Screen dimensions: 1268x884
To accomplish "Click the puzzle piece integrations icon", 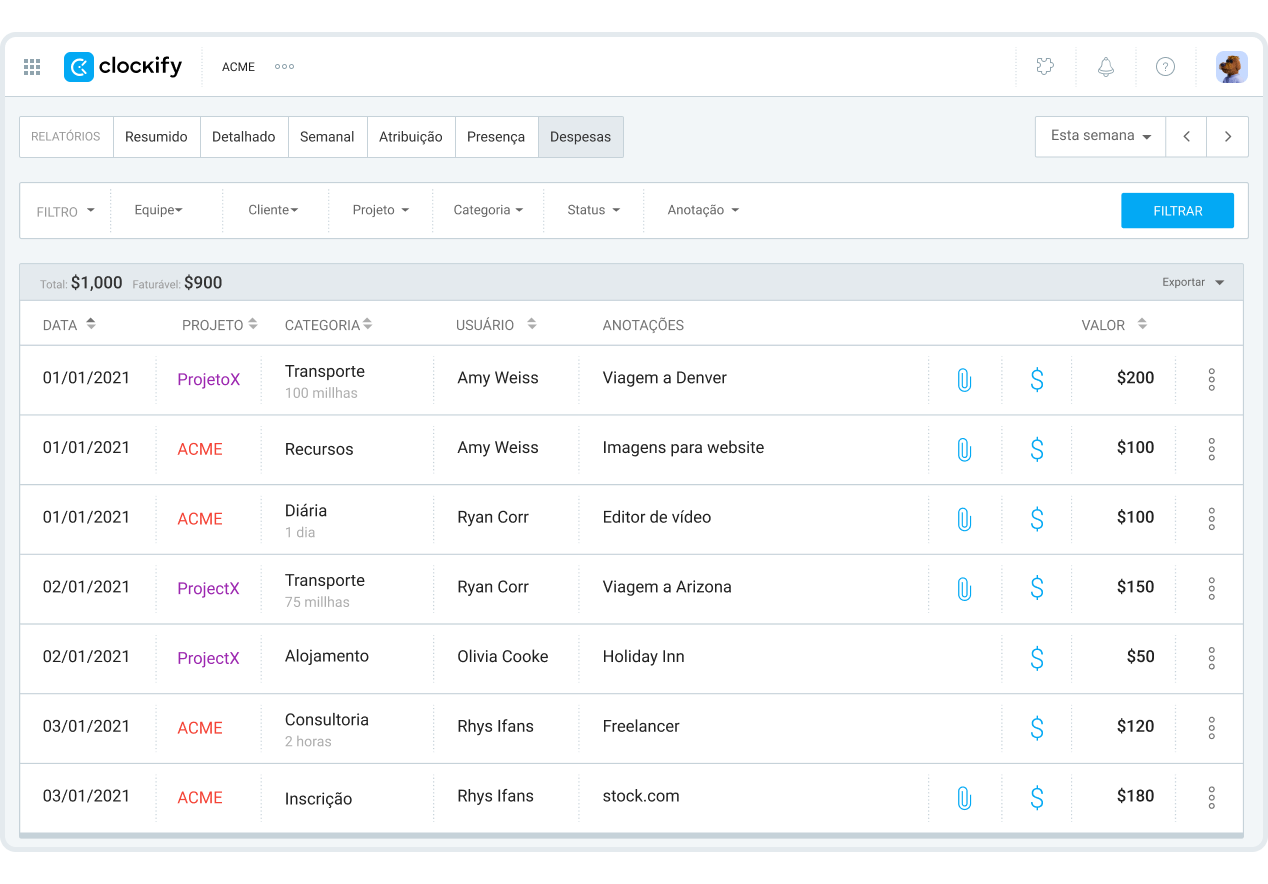I will tap(1045, 67).
